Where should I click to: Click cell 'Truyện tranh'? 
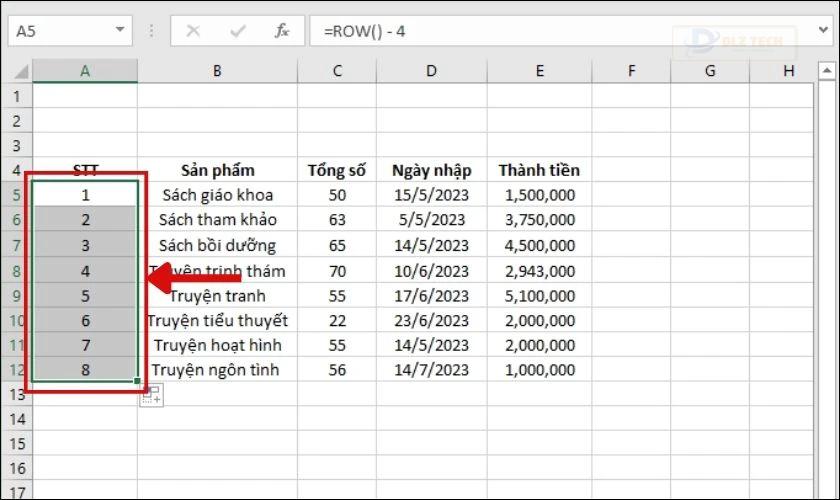[218, 295]
